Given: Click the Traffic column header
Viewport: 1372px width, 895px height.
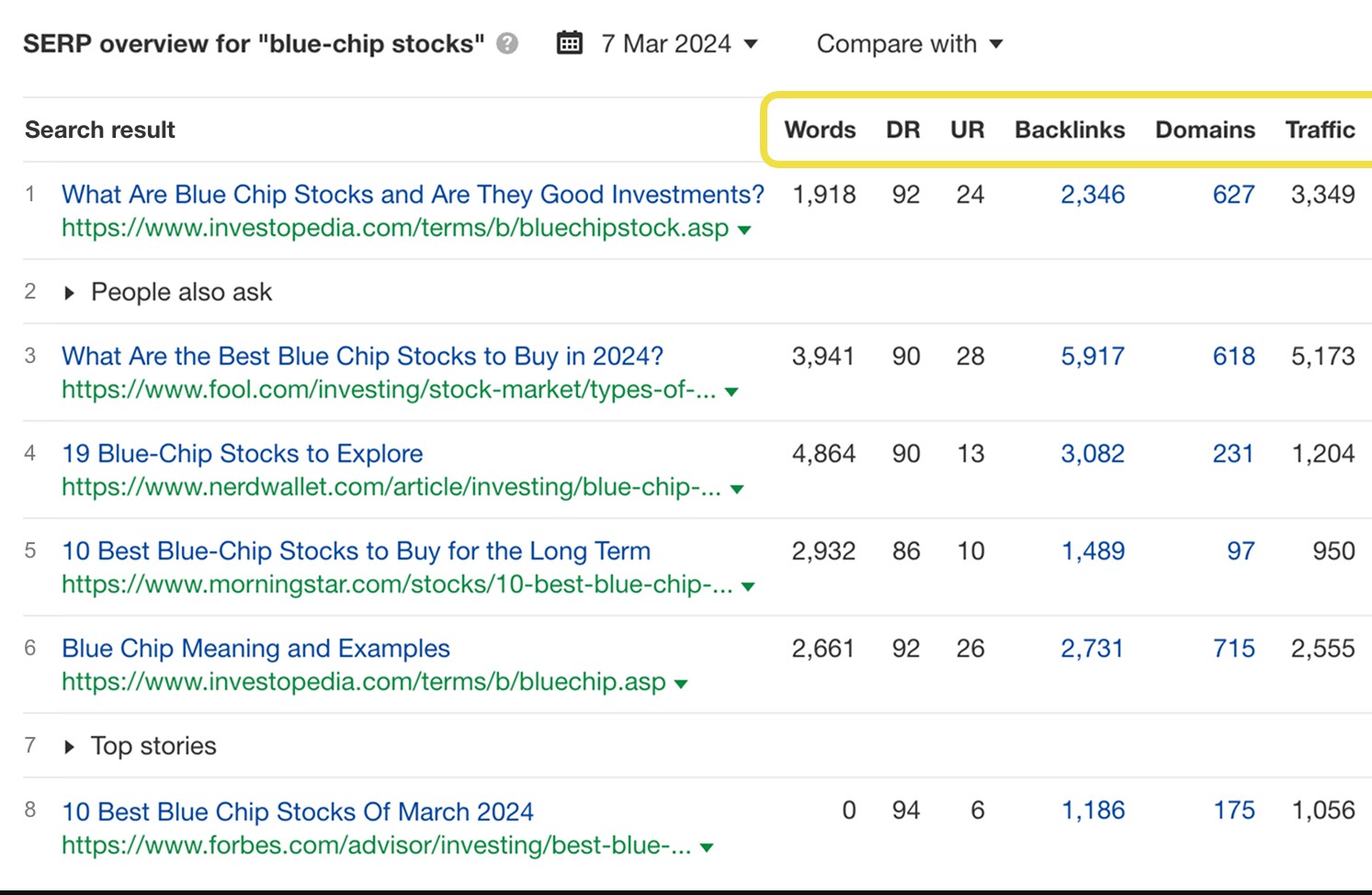Looking at the screenshot, I should point(1320,130).
